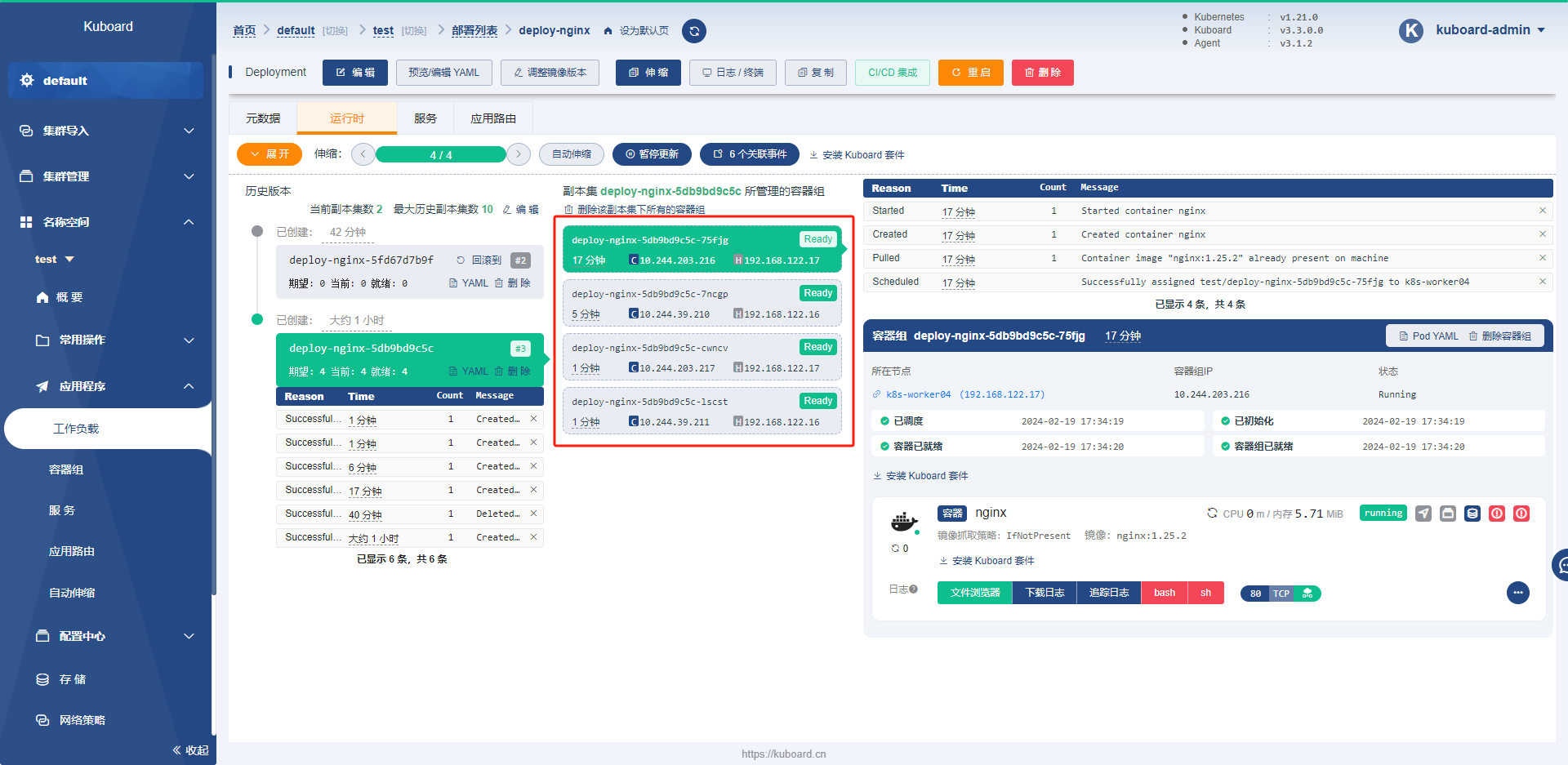This screenshot has width=1568, height=765.
Task: Select pod deploy-nginx-5db9bd9c5c-cwncv card
Action: pyautogui.click(x=702, y=357)
